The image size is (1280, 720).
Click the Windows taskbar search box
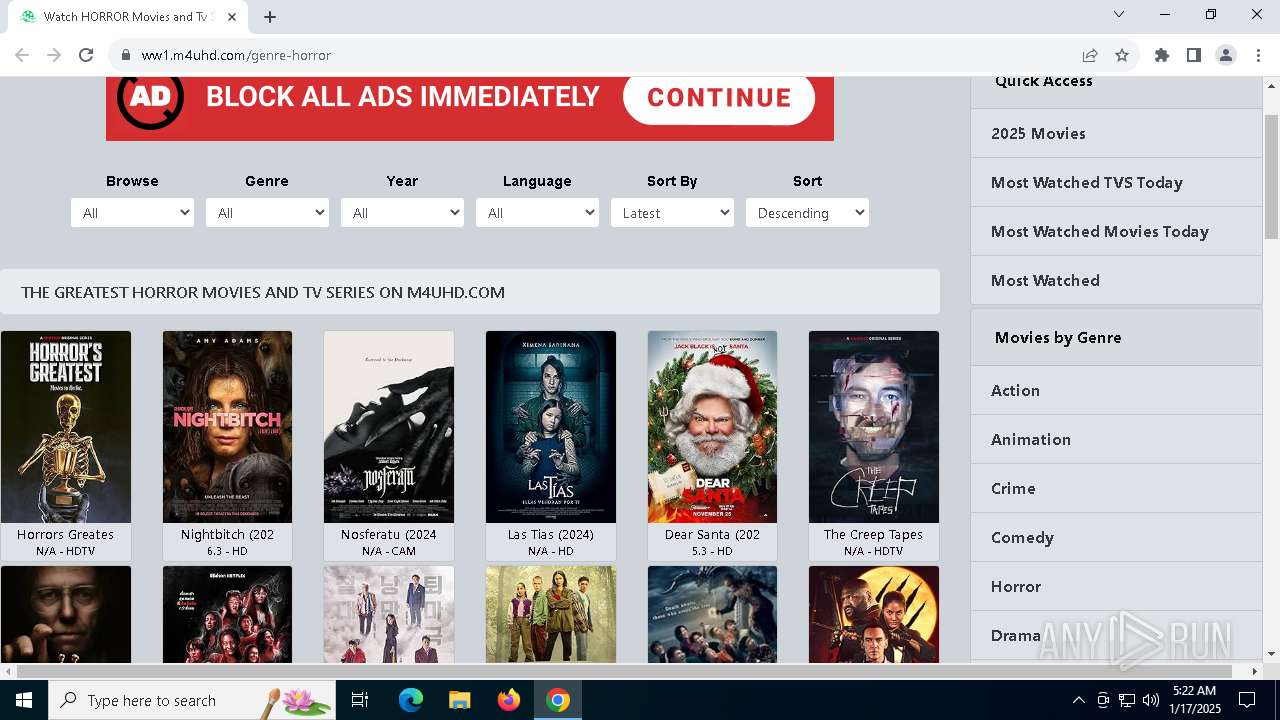[x=192, y=700]
